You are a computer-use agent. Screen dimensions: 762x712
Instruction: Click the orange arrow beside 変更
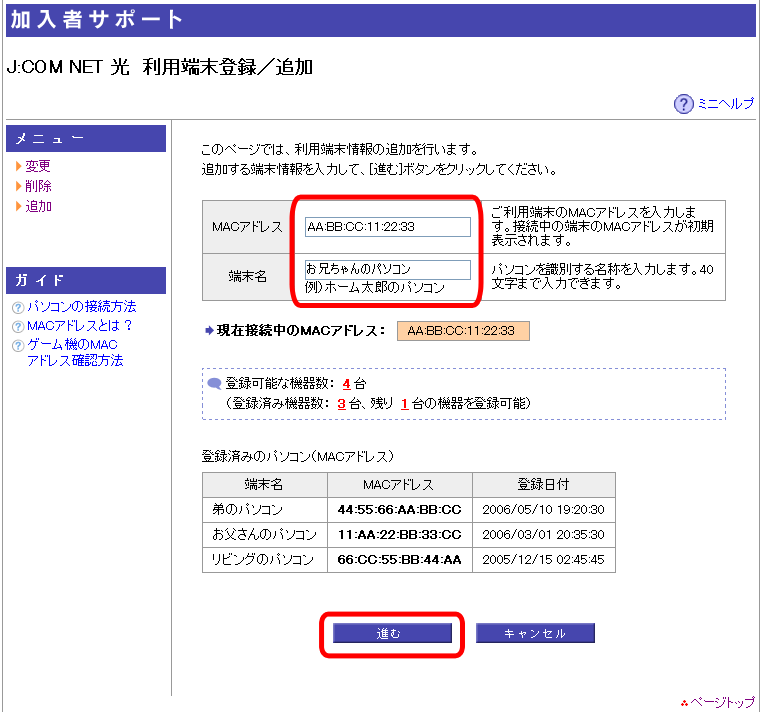pyautogui.click(x=18, y=166)
